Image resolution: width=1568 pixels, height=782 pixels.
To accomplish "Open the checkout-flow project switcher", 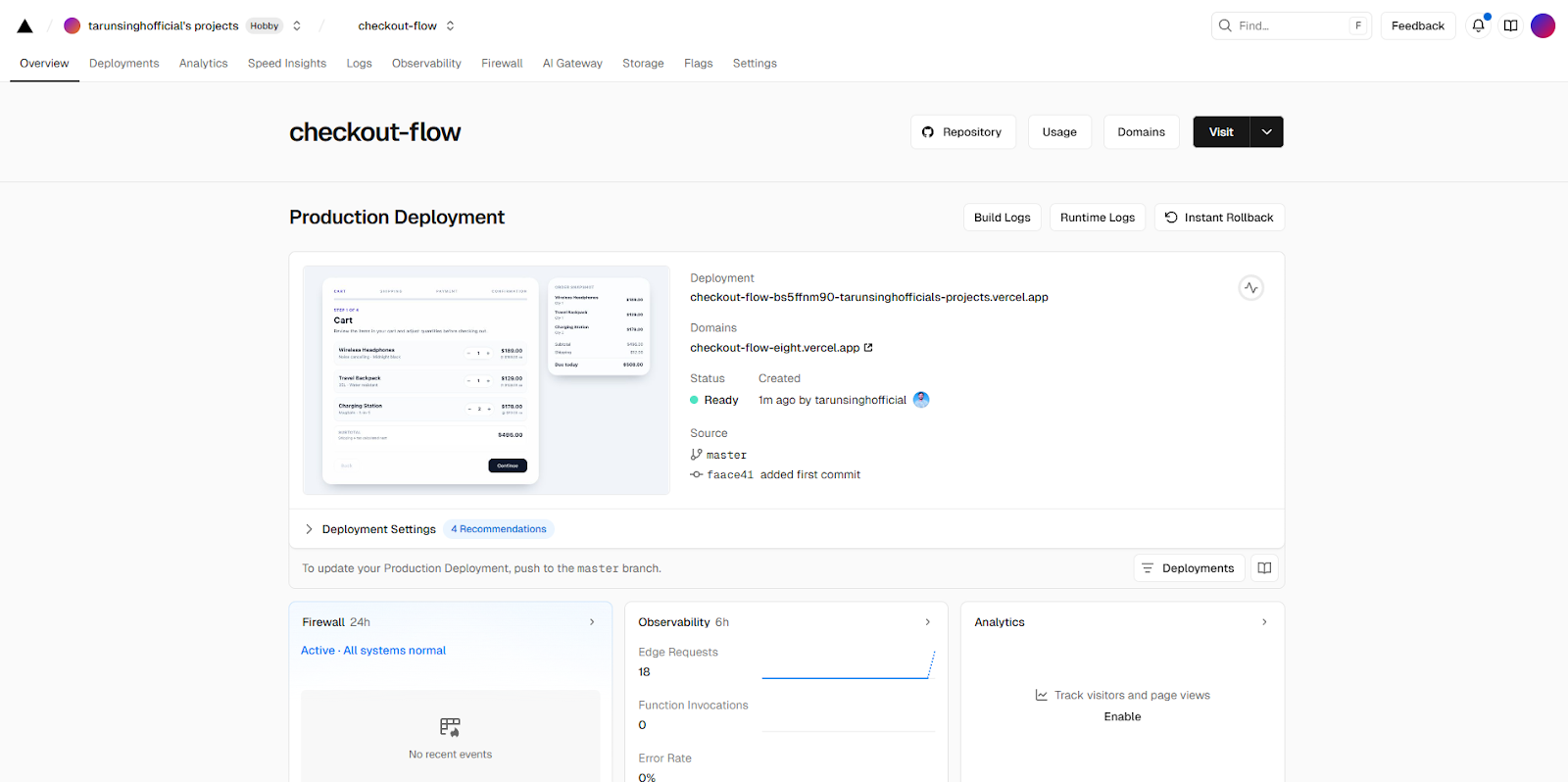I will (450, 26).
